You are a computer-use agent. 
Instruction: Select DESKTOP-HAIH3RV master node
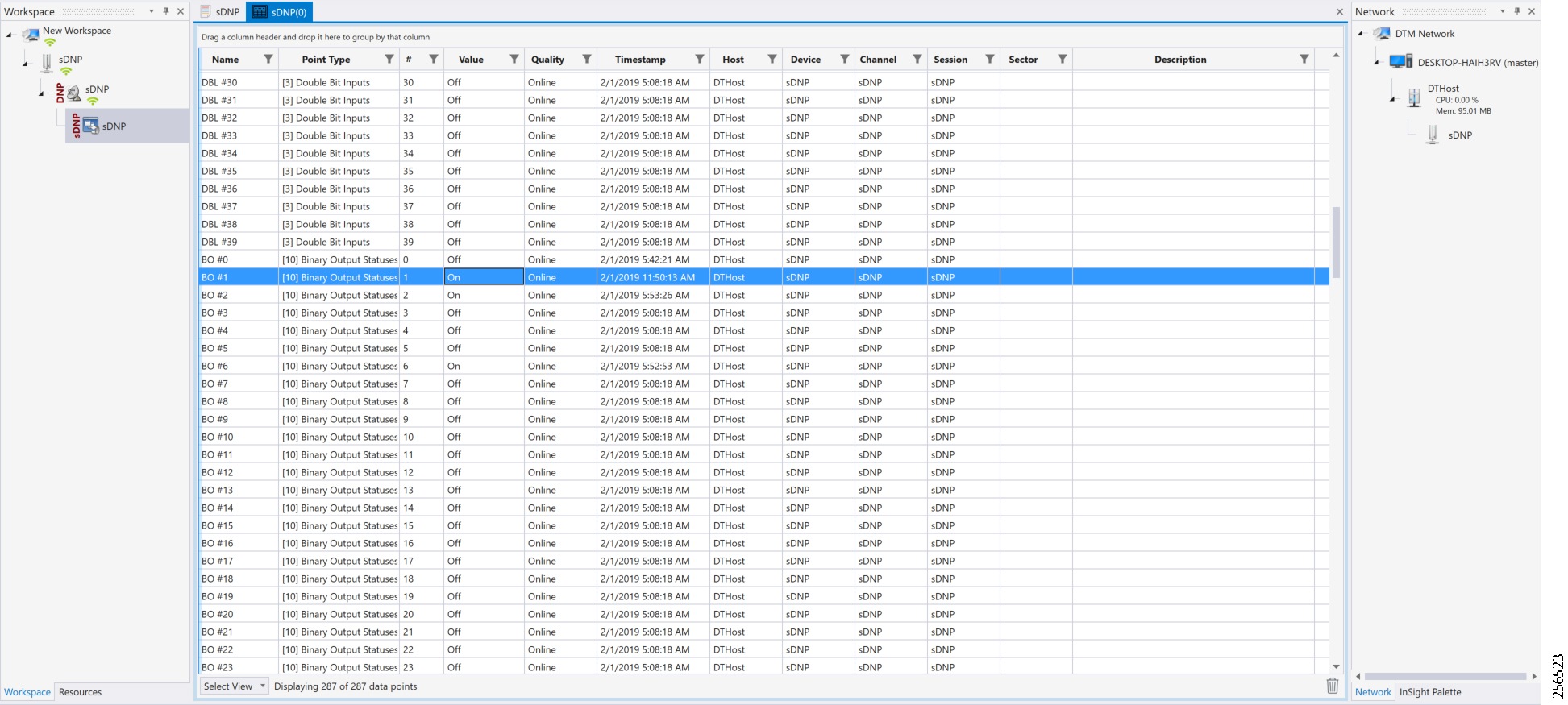click(1477, 63)
